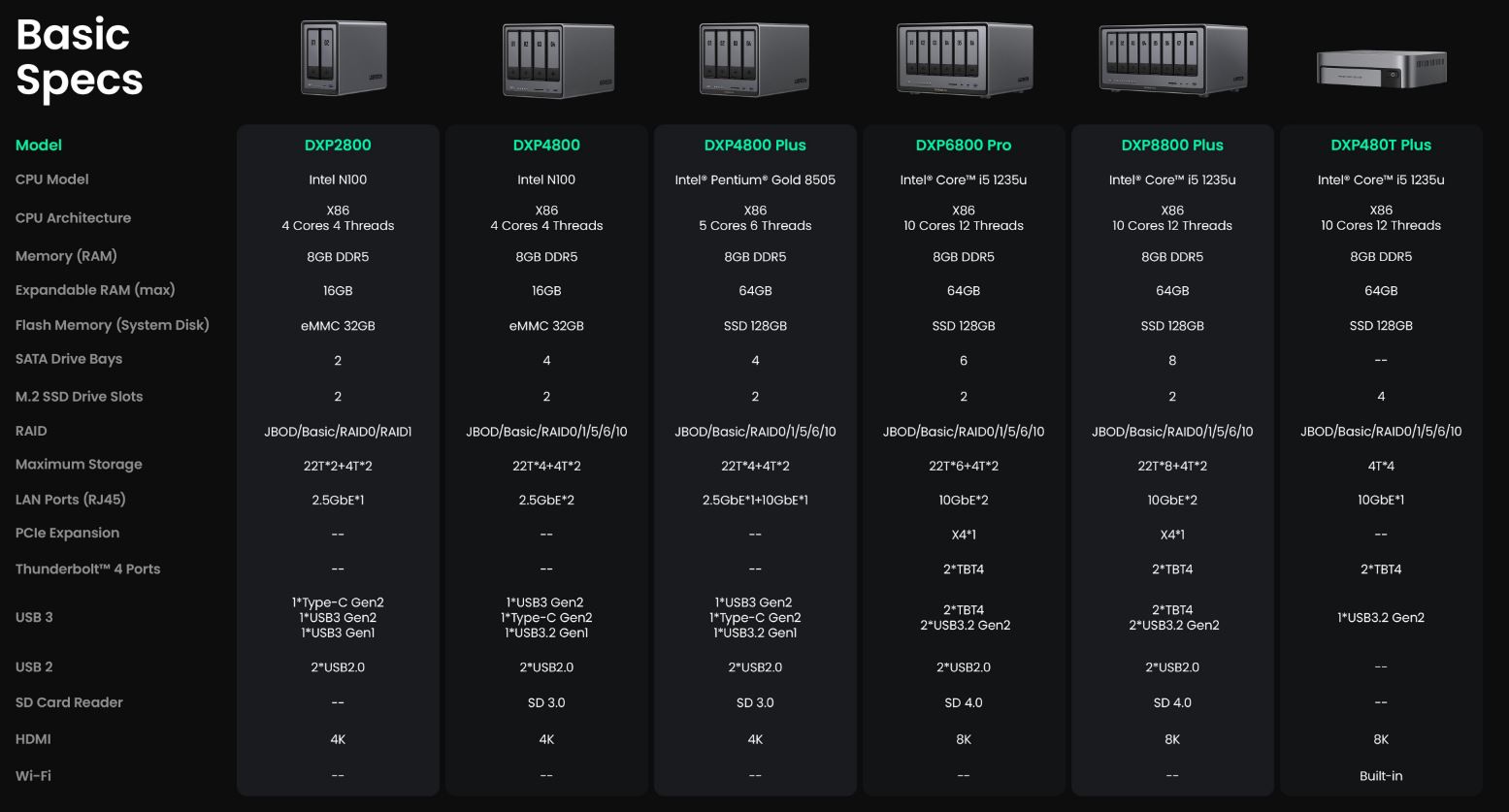This screenshot has width=1509, height=812.
Task: Click the Intel Pentium Gold 8505 cell
Action: [755, 179]
